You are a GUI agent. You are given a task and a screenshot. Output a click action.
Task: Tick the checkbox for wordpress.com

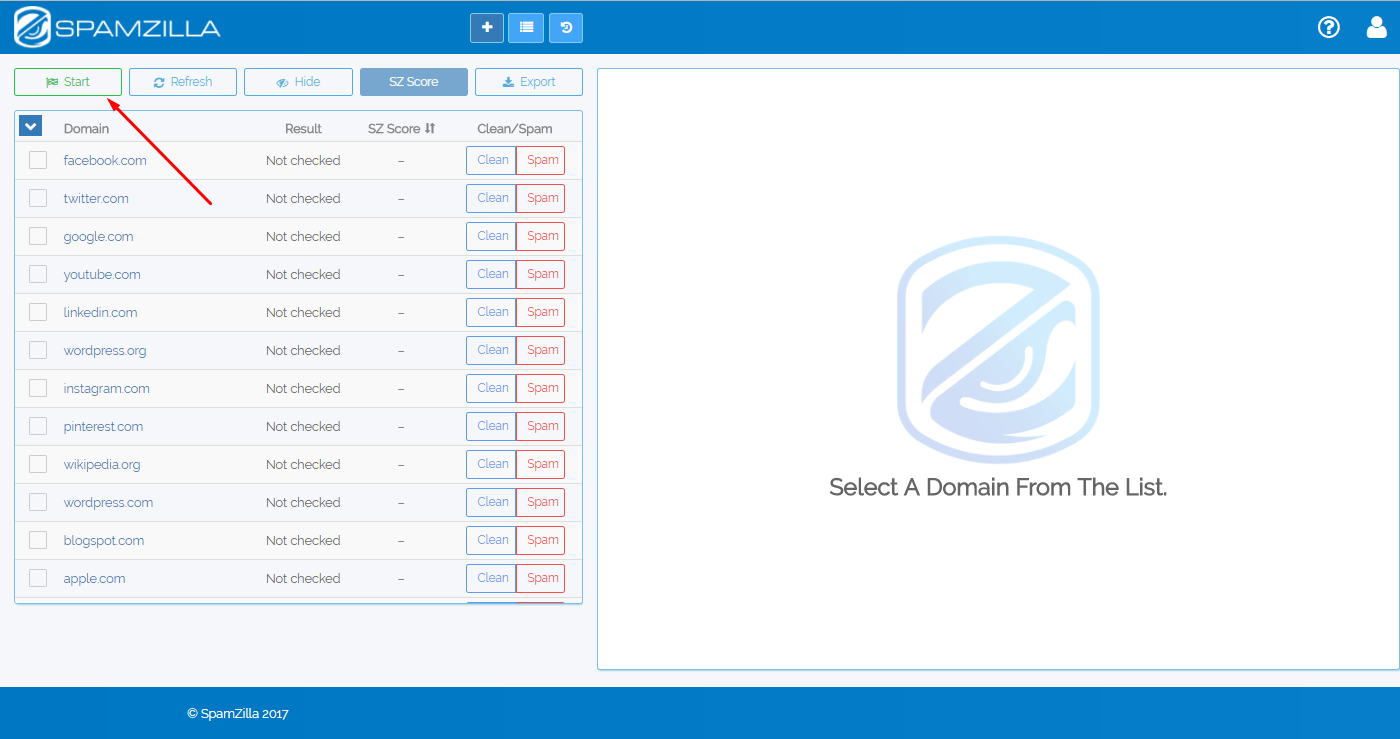pos(38,502)
